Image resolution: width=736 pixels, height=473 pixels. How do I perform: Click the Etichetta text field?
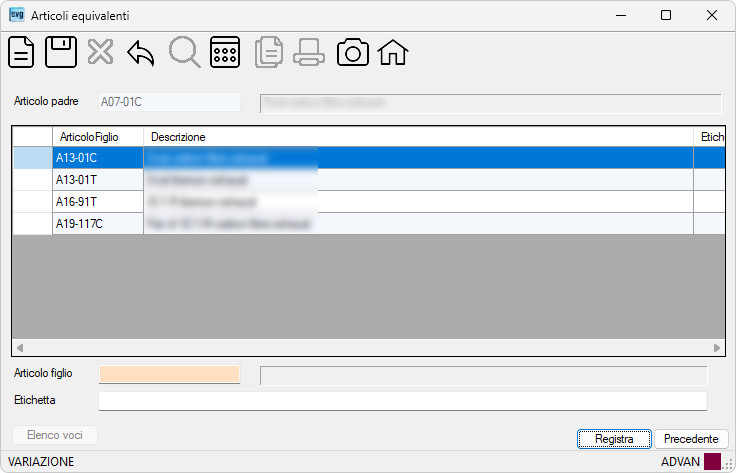coord(403,401)
